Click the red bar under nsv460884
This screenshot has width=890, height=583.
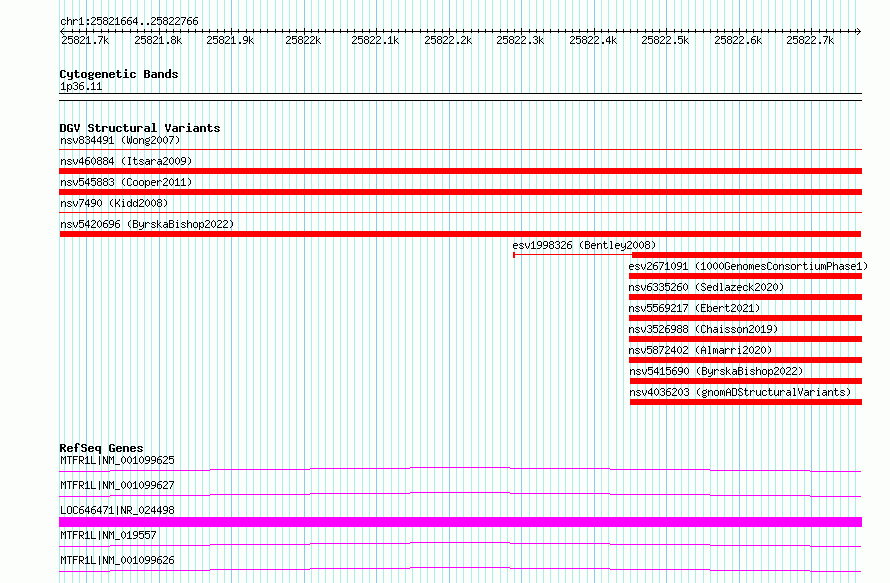click(x=460, y=171)
